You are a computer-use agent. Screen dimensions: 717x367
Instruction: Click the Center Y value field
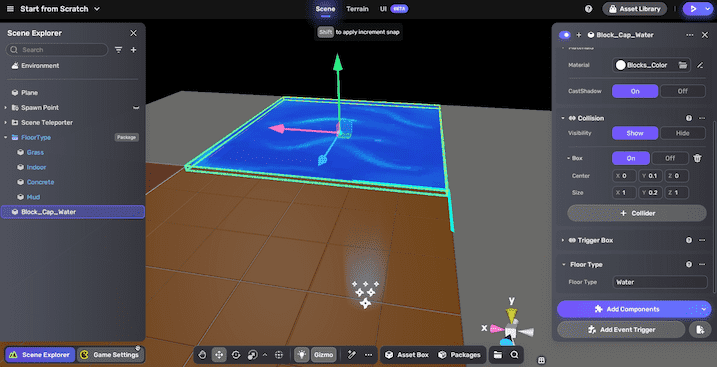tap(650, 176)
